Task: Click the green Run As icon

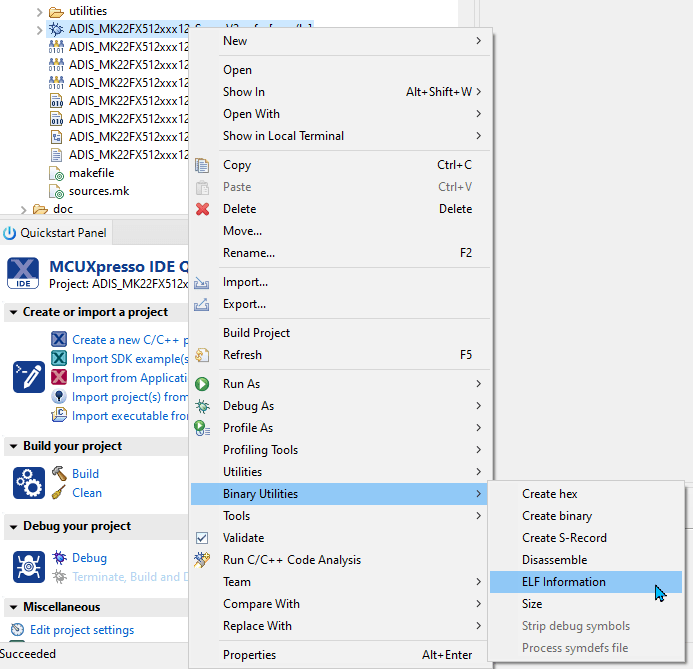Action: [203, 384]
